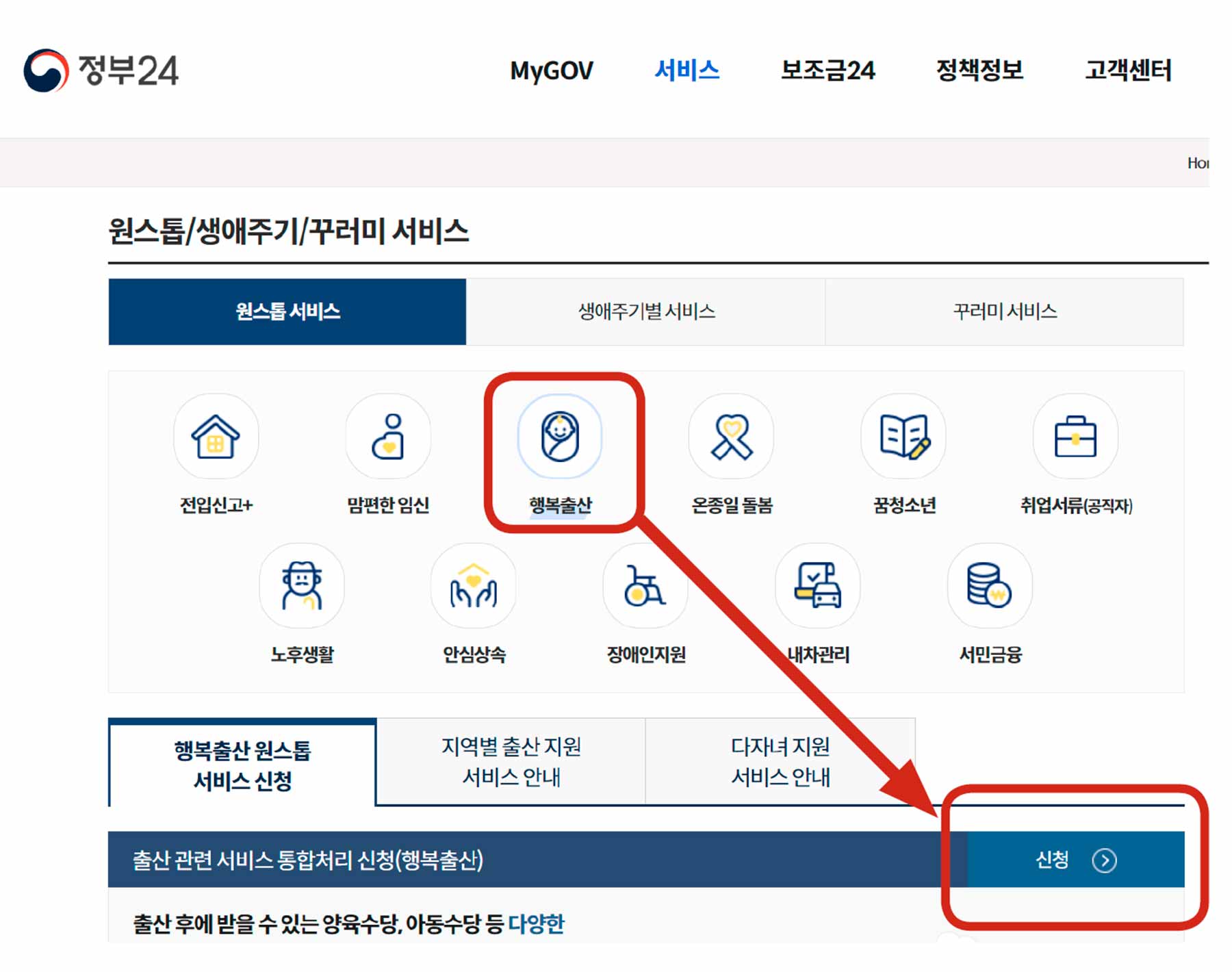The height and width of the screenshot is (972, 1232).
Task: Open the 전입신고+ house icon
Action: point(216,437)
